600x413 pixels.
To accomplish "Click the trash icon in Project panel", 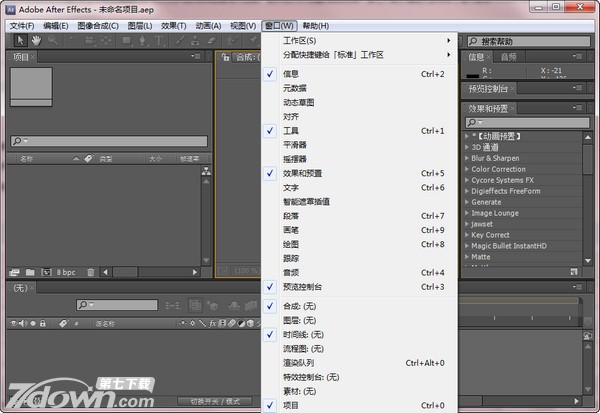I will 91,271.
